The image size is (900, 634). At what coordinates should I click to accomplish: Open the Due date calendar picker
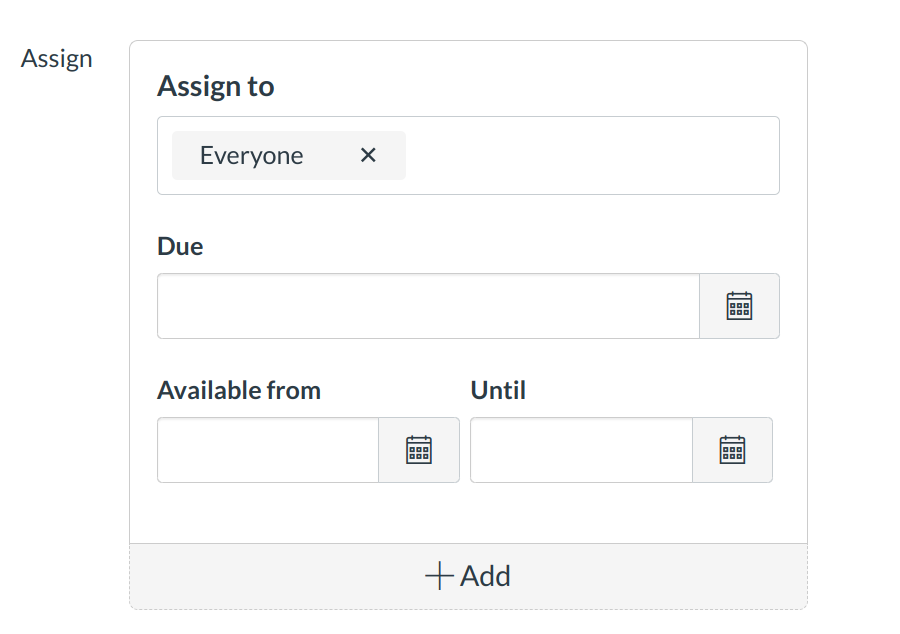[x=739, y=306]
